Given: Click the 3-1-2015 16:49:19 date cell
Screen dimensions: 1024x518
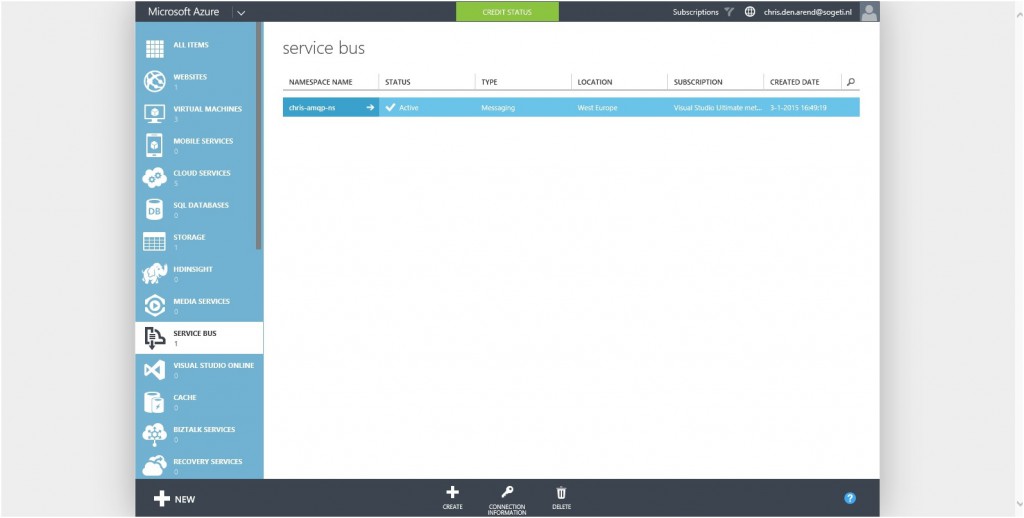Looking at the screenshot, I should [x=798, y=107].
